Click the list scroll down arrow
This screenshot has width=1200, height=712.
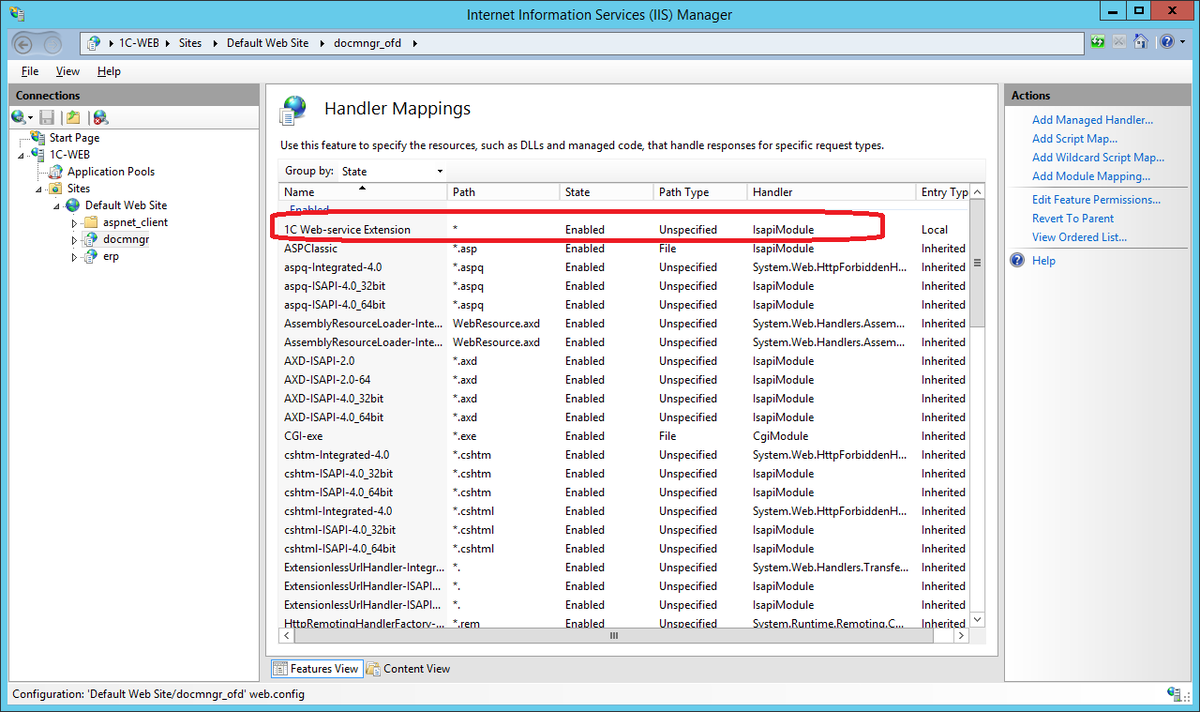977,621
